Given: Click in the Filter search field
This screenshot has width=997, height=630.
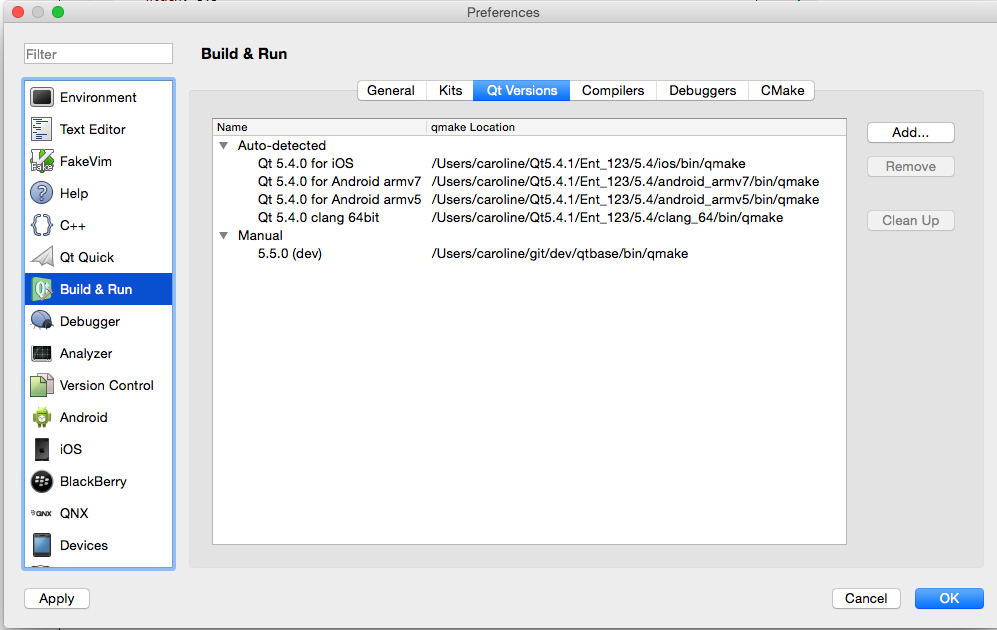Looking at the screenshot, I should (x=98, y=54).
